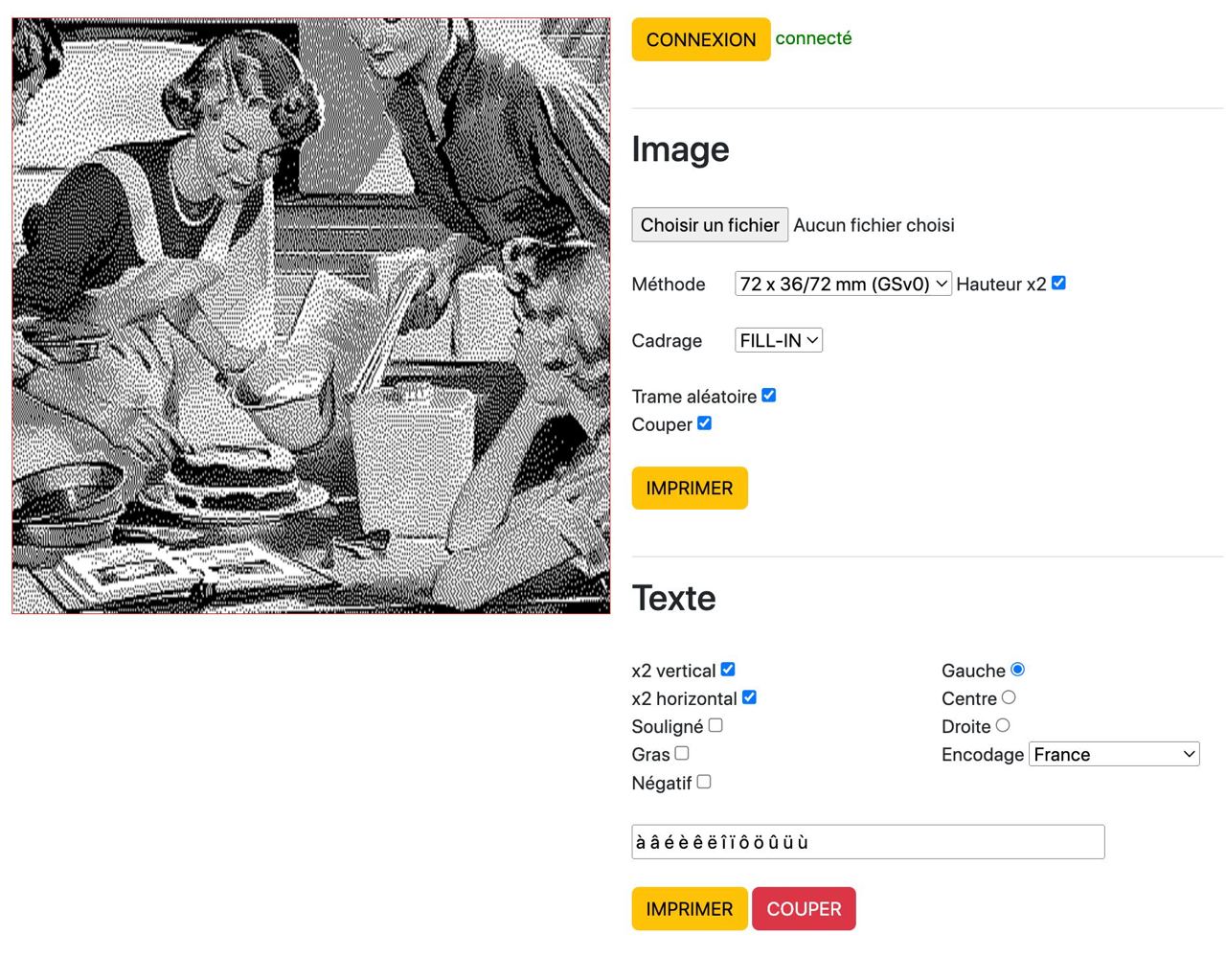Select the Gauche alignment radio button
The image size is (1226, 980).
point(1017,669)
